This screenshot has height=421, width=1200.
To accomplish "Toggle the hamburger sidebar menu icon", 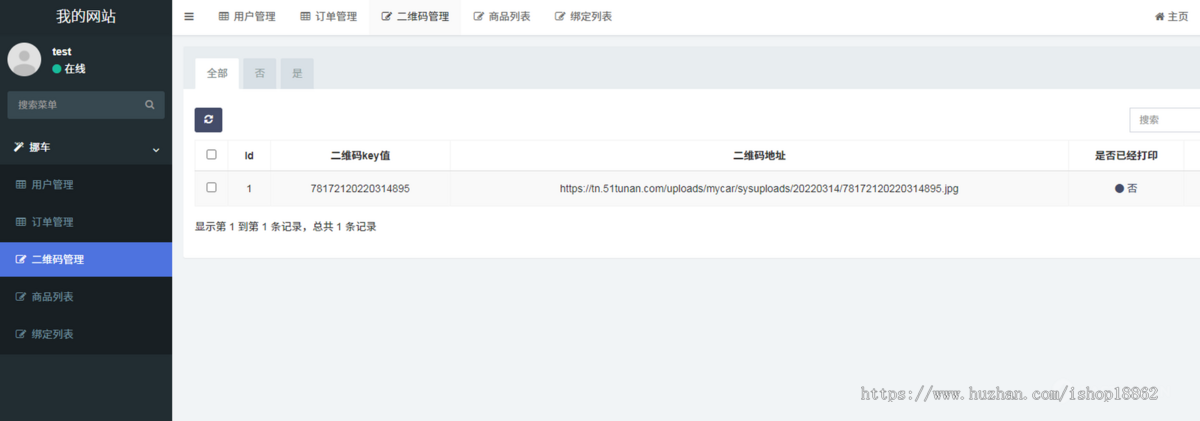I will [x=189, y=17].
